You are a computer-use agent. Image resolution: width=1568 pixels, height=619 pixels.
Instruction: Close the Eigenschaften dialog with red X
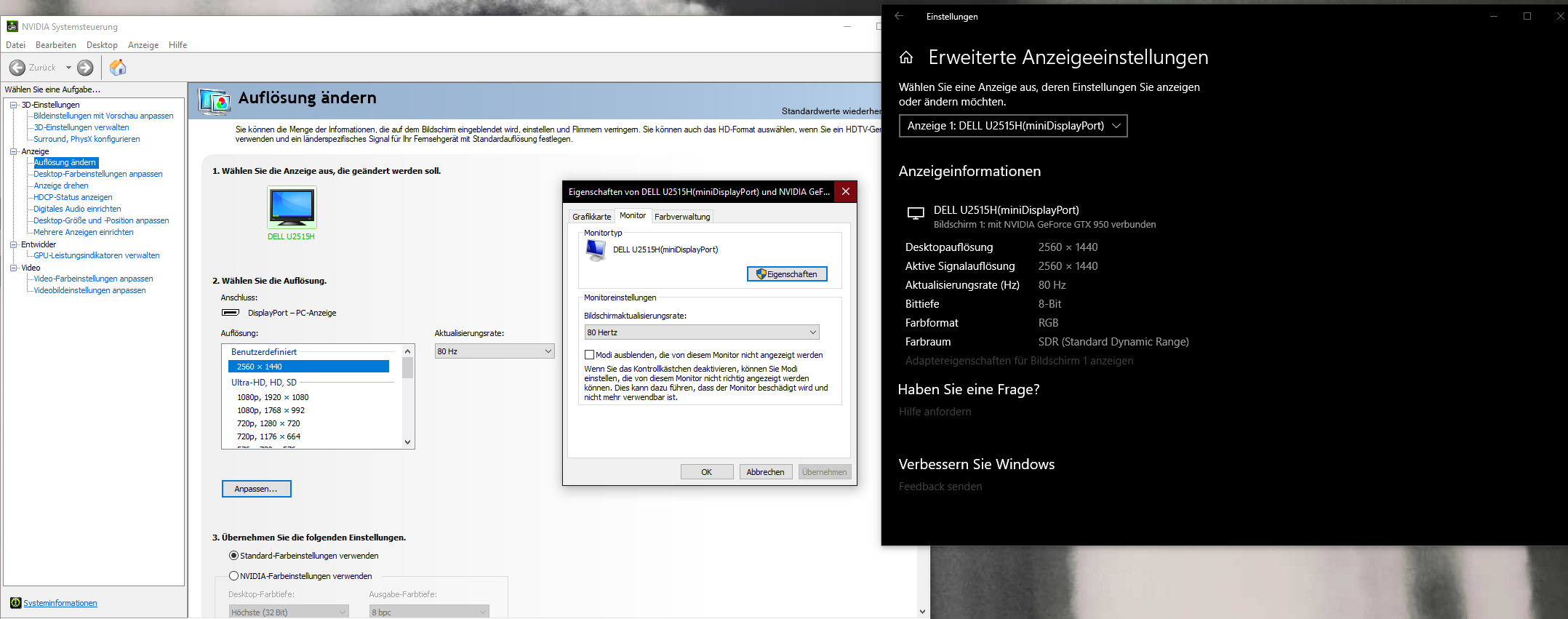[x=846, y=191]
